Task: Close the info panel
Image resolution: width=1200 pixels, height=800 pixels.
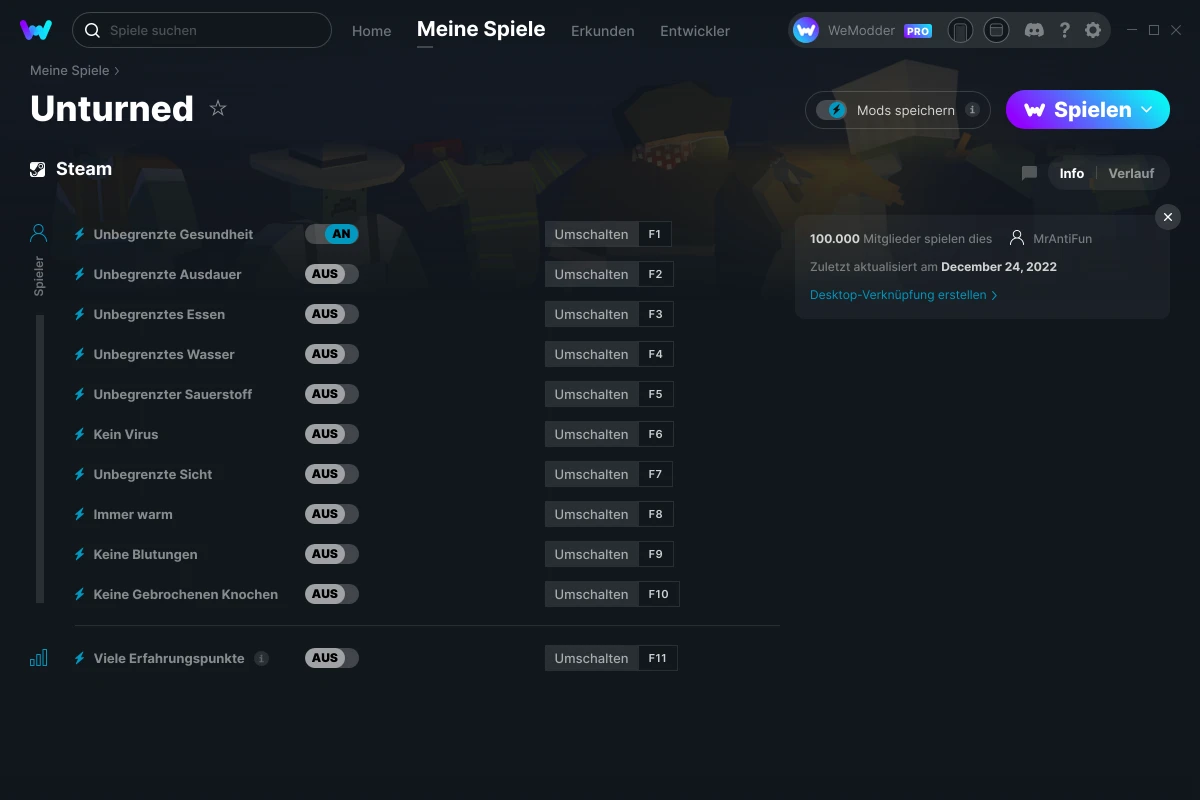Action: click(1168, 217)
